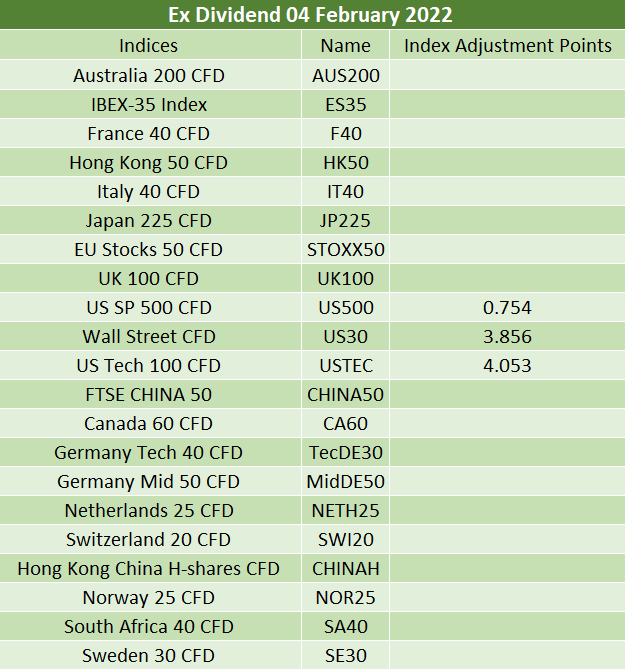Screen dimensions: 625x670
Task: Click the ES35 name cell
Action: (346, 105)
